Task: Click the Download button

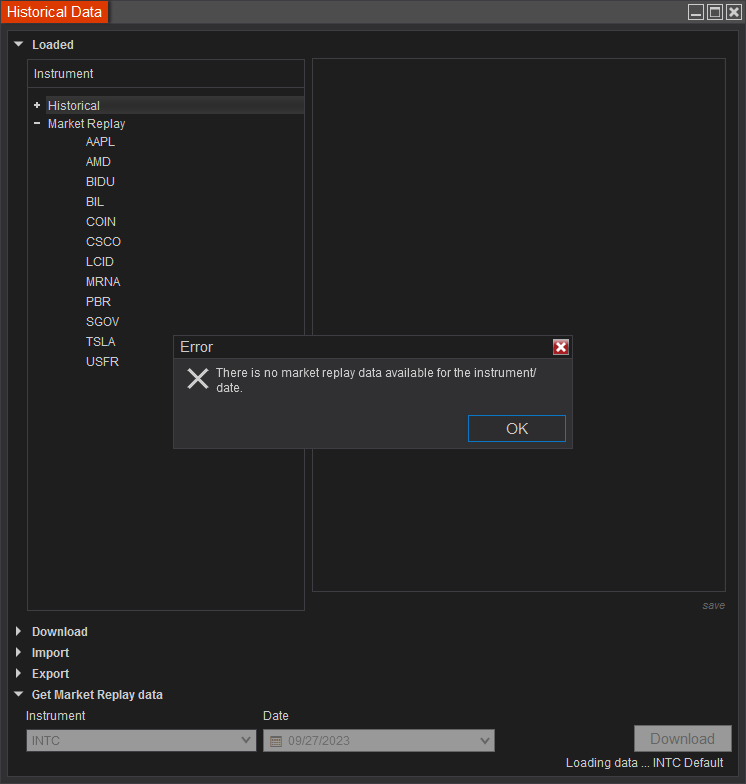Action: coord(682,738)
